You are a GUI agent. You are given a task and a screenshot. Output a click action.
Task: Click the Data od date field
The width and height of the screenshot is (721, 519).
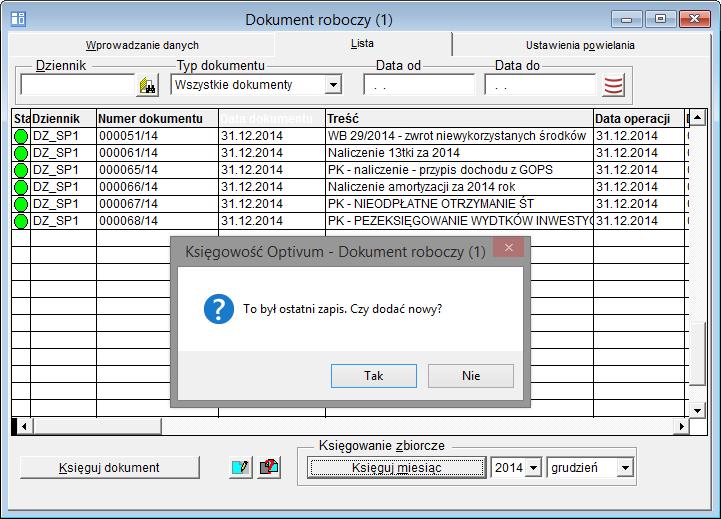419,85
